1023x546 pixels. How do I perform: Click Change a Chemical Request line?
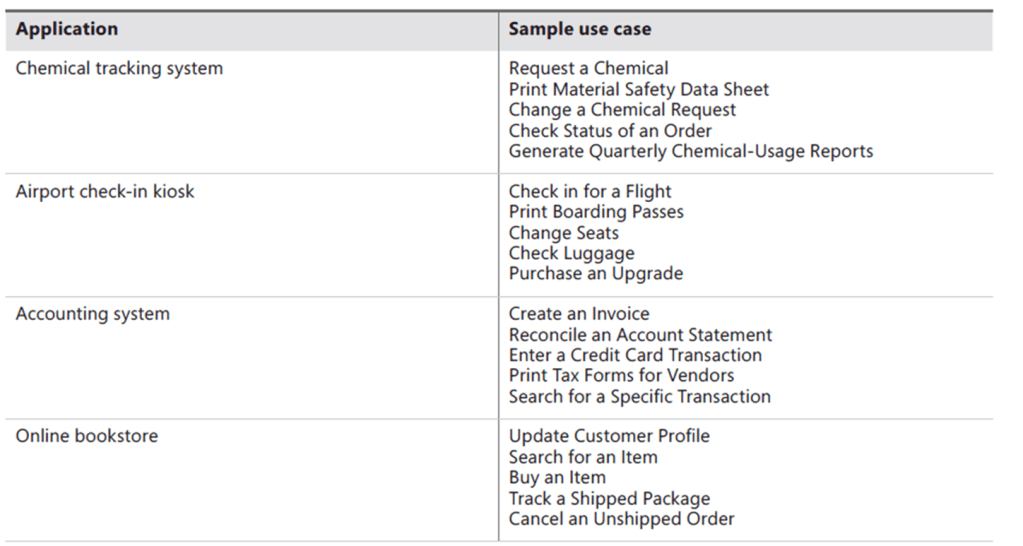[x=622, y=110]
